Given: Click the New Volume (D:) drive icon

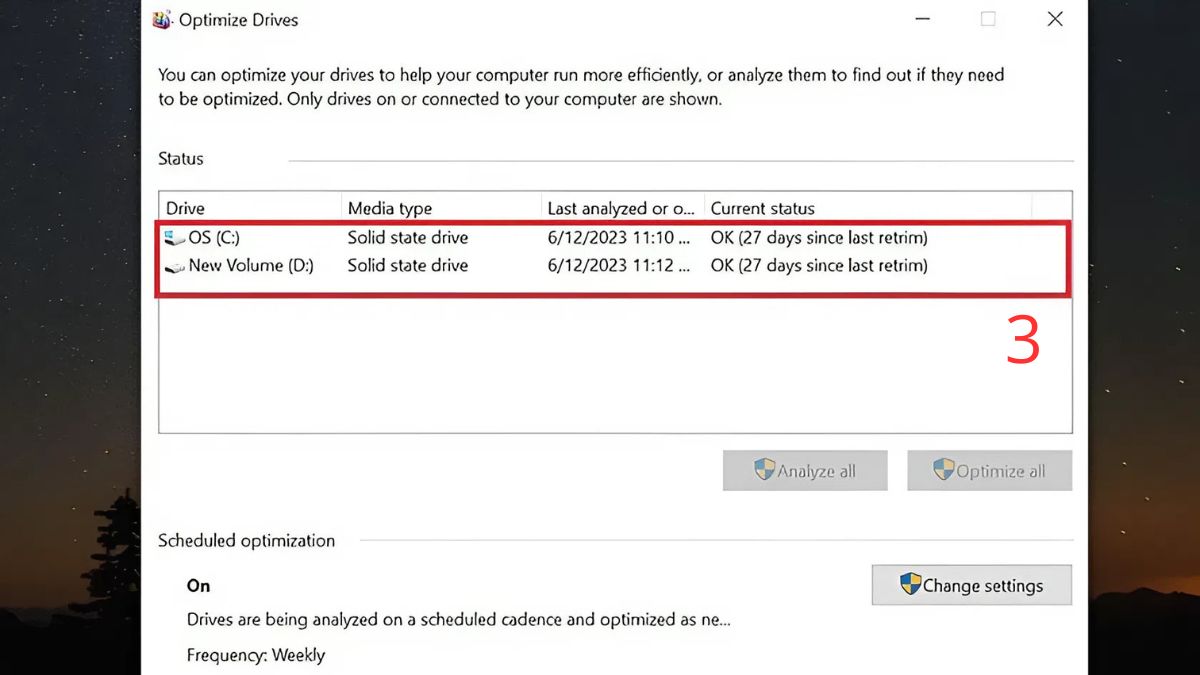Looking at the screenshot, I should (175, 266).
